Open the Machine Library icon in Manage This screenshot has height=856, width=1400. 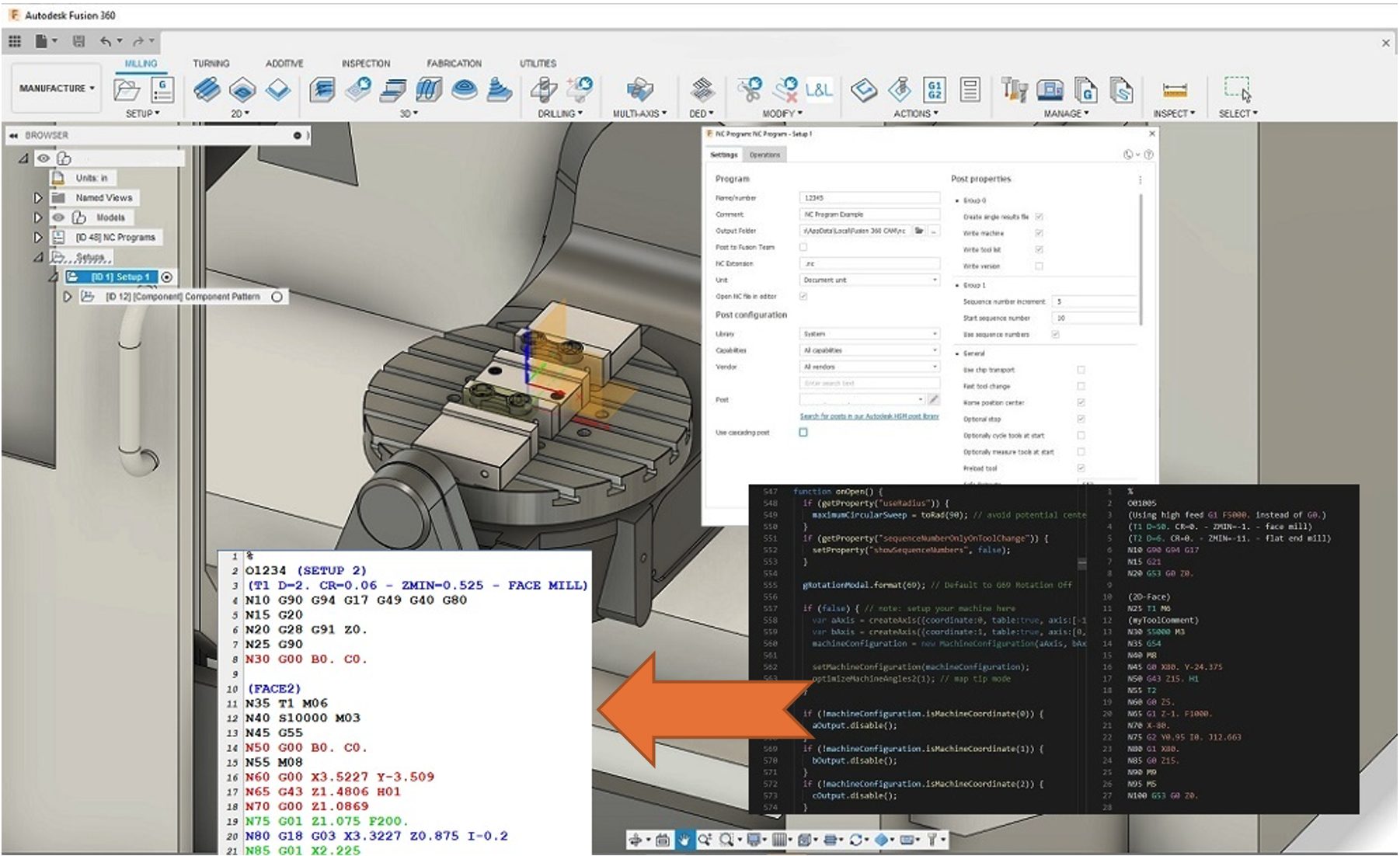pos(1050,90)
